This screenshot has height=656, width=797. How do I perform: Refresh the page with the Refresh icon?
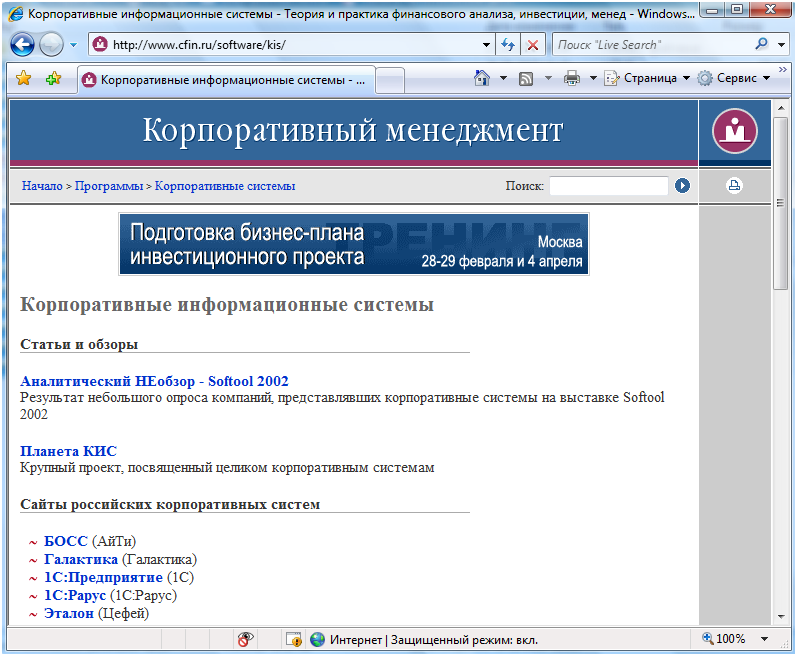tap(508, 45)
